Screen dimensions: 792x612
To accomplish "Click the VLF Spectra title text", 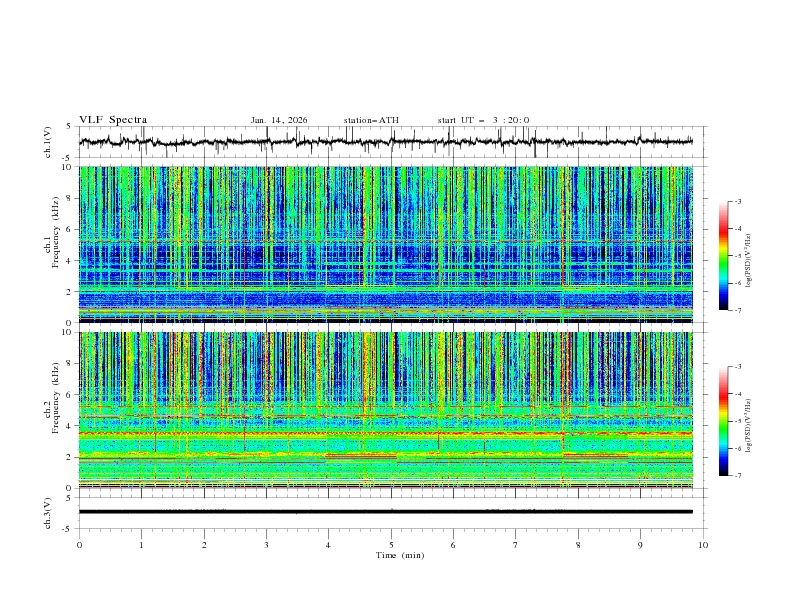I will click(113, 120).
